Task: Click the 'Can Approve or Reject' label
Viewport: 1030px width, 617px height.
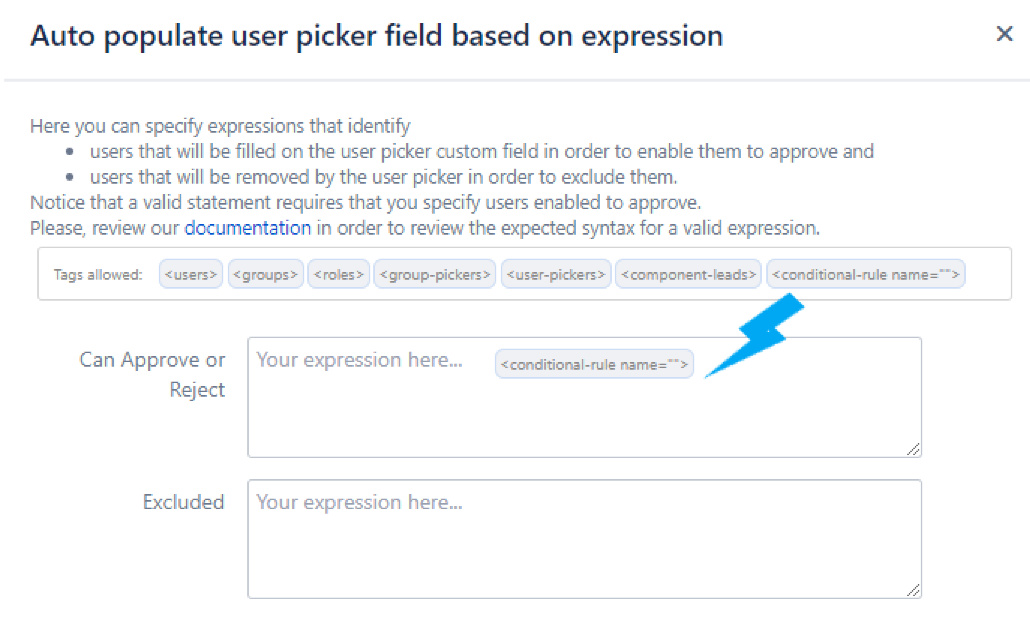Action: 153,374
